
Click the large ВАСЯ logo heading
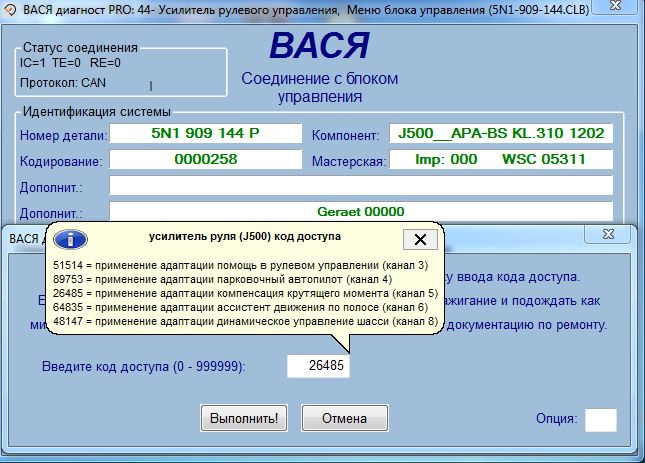pyautogui.click(x=319, y=49)
